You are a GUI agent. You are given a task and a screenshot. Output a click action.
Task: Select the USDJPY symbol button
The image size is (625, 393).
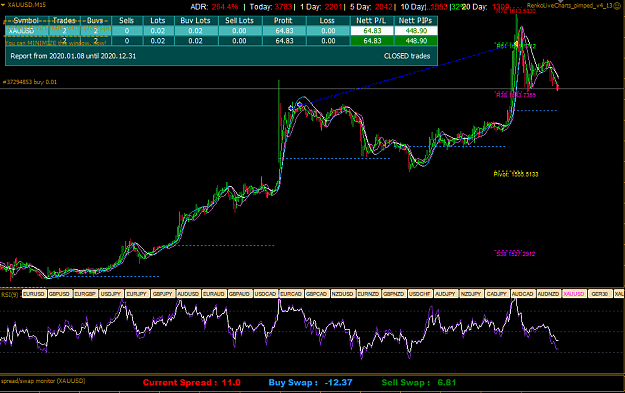click(x=111, y=294)
